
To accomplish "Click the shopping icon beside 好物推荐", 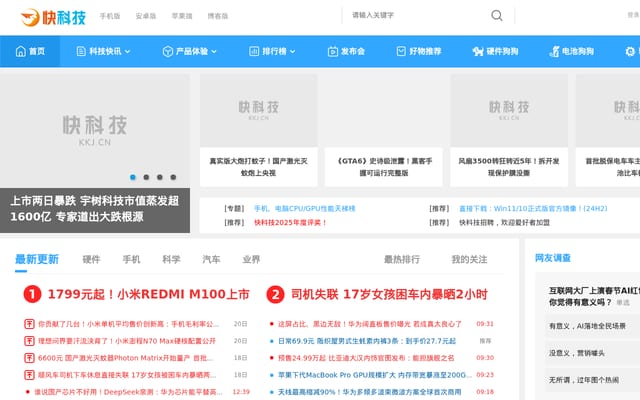I will [401, 51].
